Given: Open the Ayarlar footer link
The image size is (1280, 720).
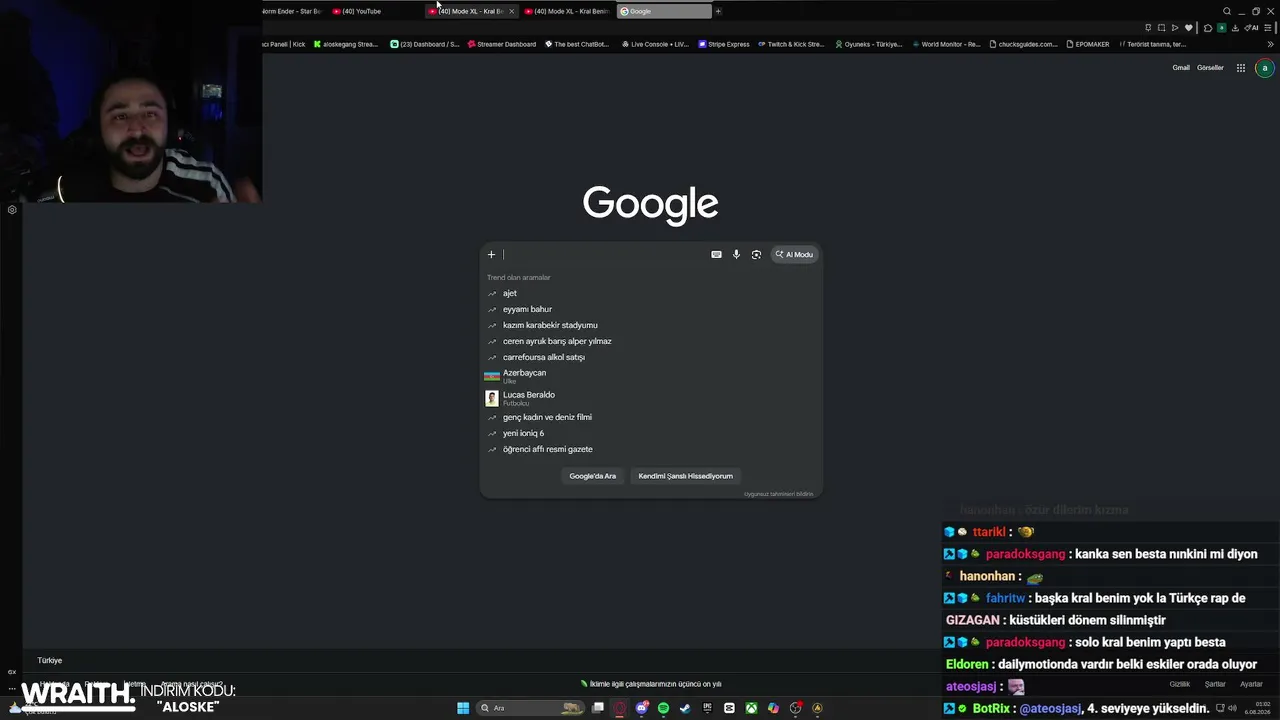Looking at the screenshot, I should [1251, 684].
